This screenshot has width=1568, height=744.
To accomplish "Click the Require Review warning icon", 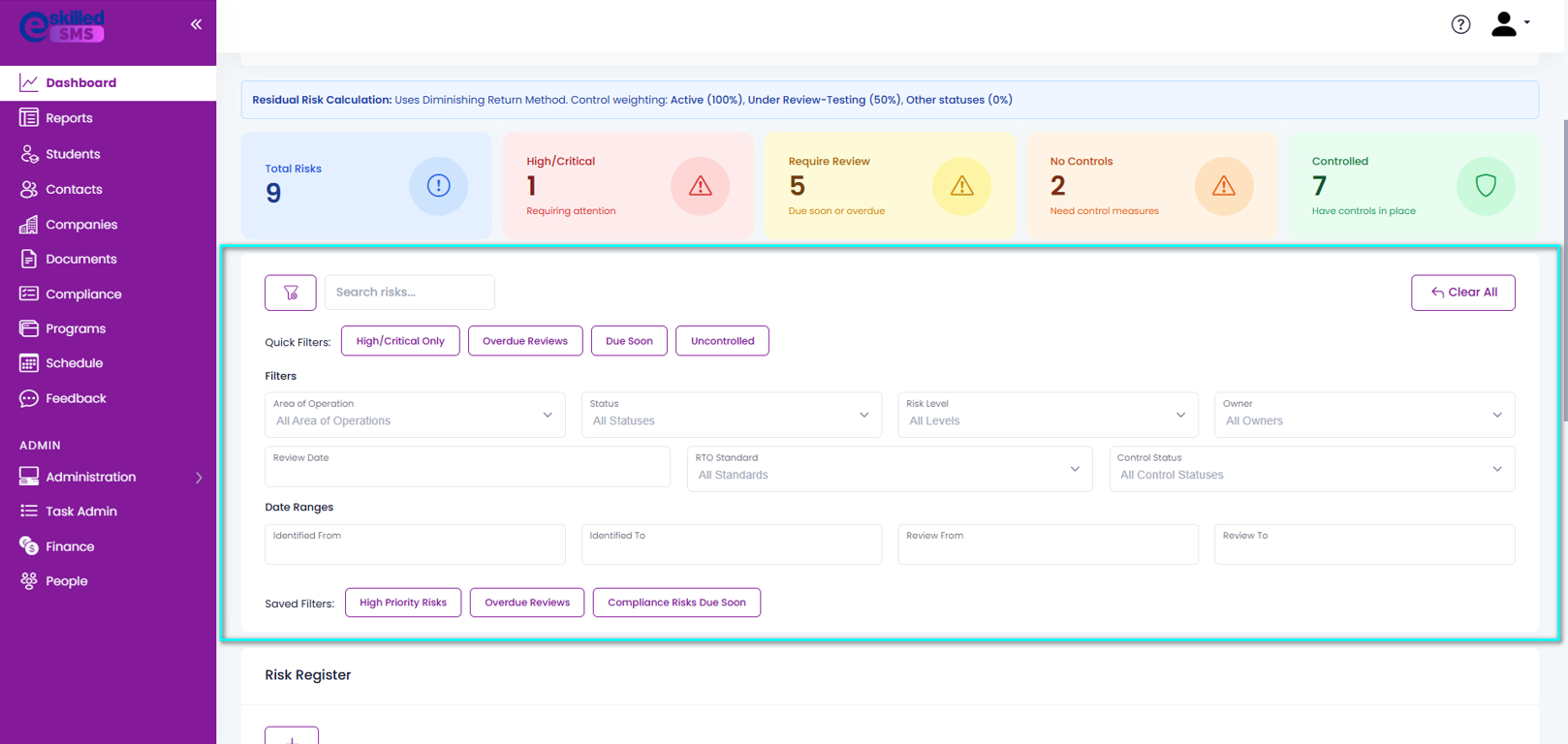I will point(961,186).
